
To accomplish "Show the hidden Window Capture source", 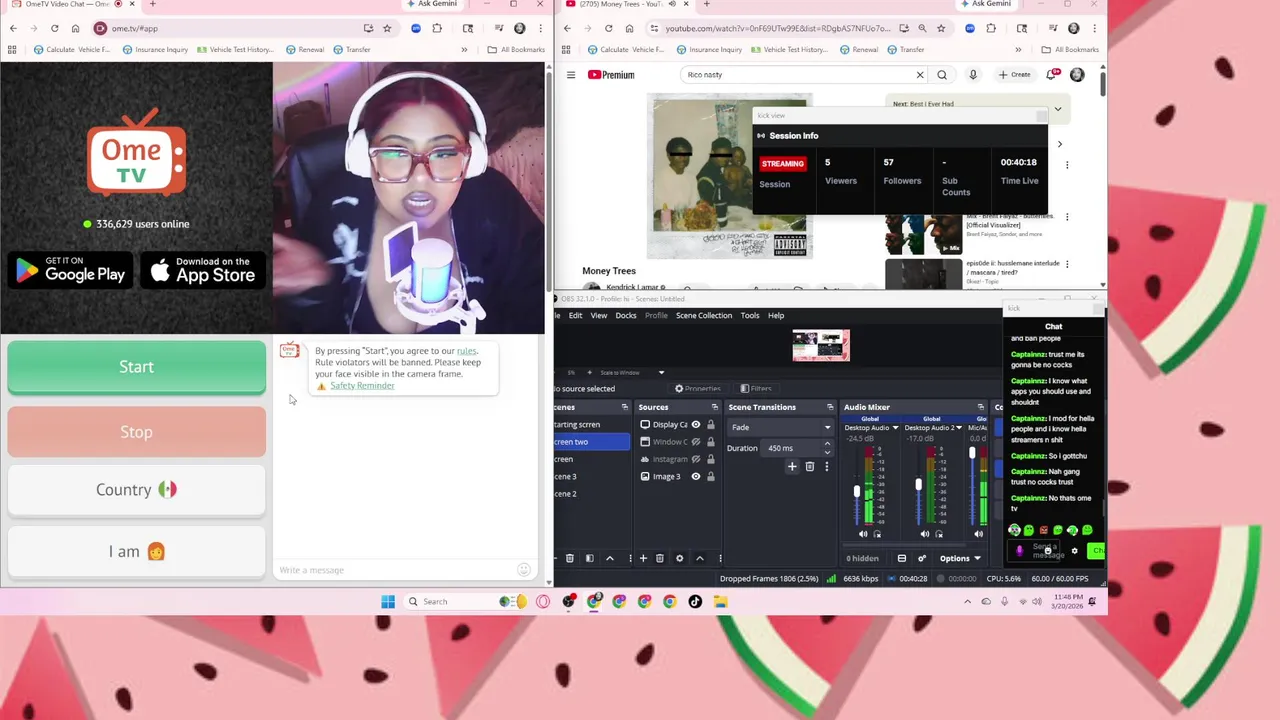I will tap(696, 442).
